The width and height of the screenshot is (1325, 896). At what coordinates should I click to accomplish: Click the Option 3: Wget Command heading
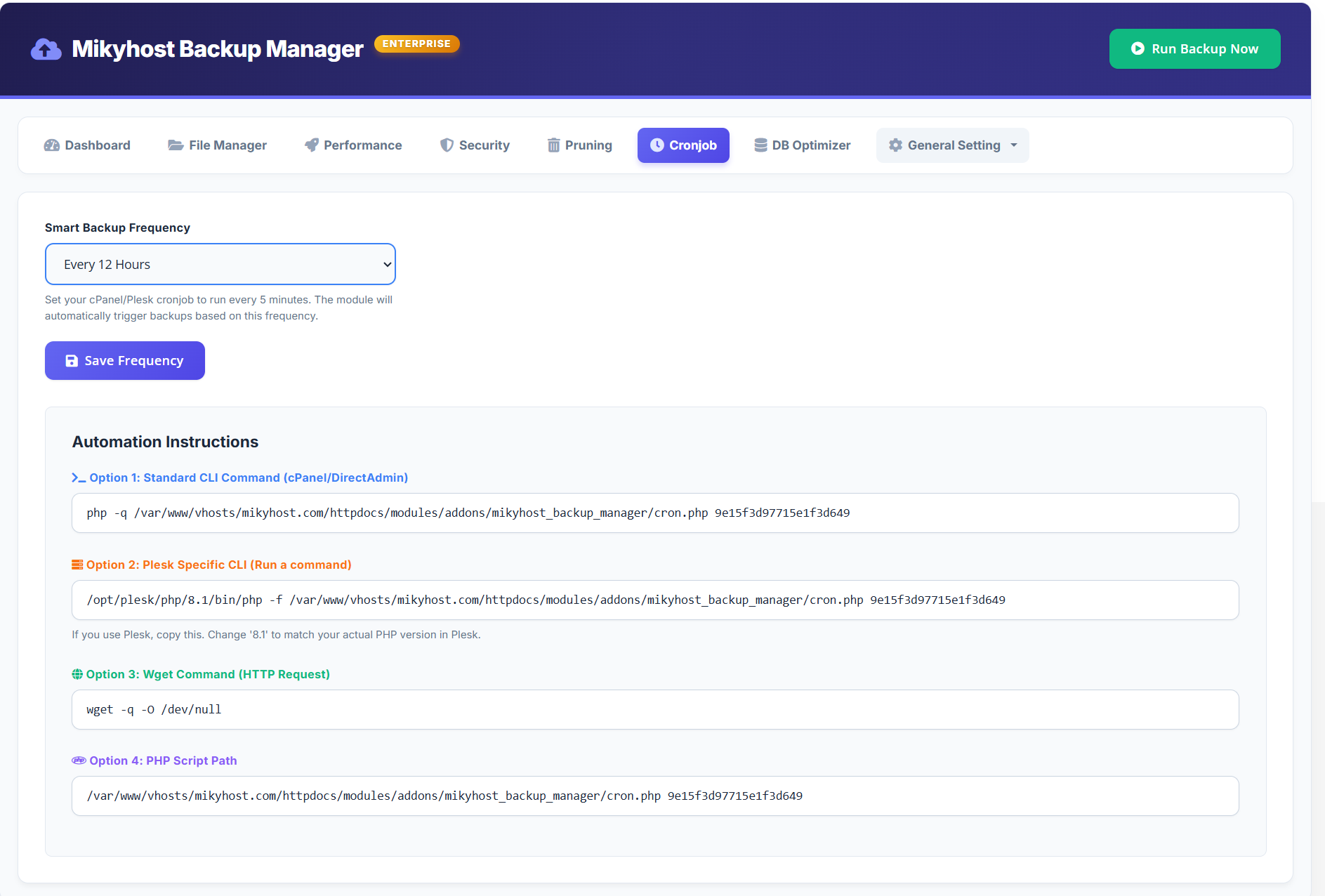click(x=208, y=674)
